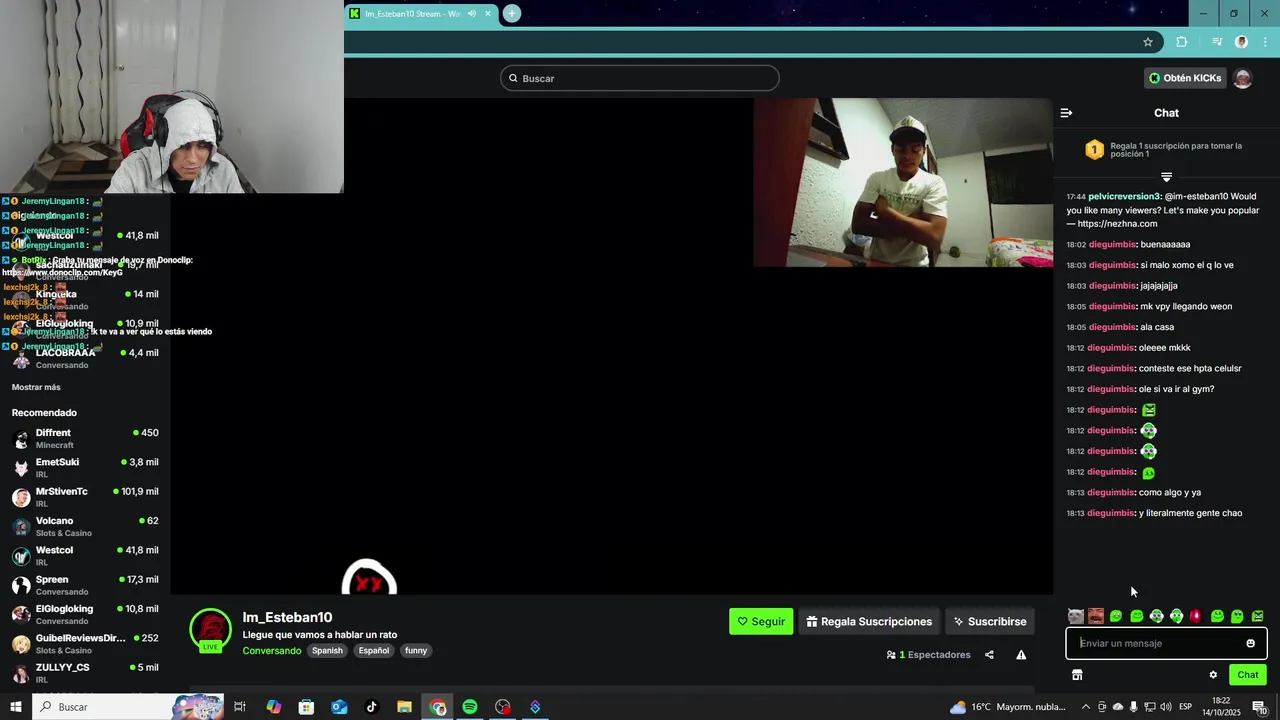
Task: Bookmark this page with star icon
Action: coord(1148,42)
